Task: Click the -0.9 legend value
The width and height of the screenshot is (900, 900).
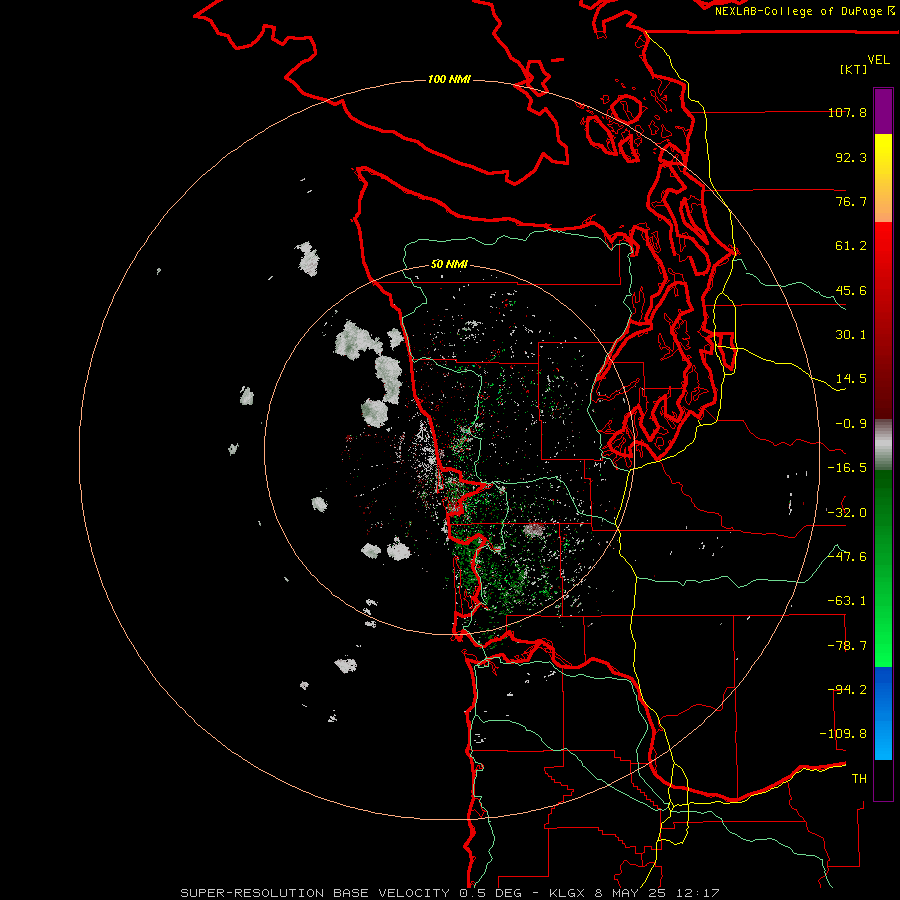Action: [x=851, y=424]
